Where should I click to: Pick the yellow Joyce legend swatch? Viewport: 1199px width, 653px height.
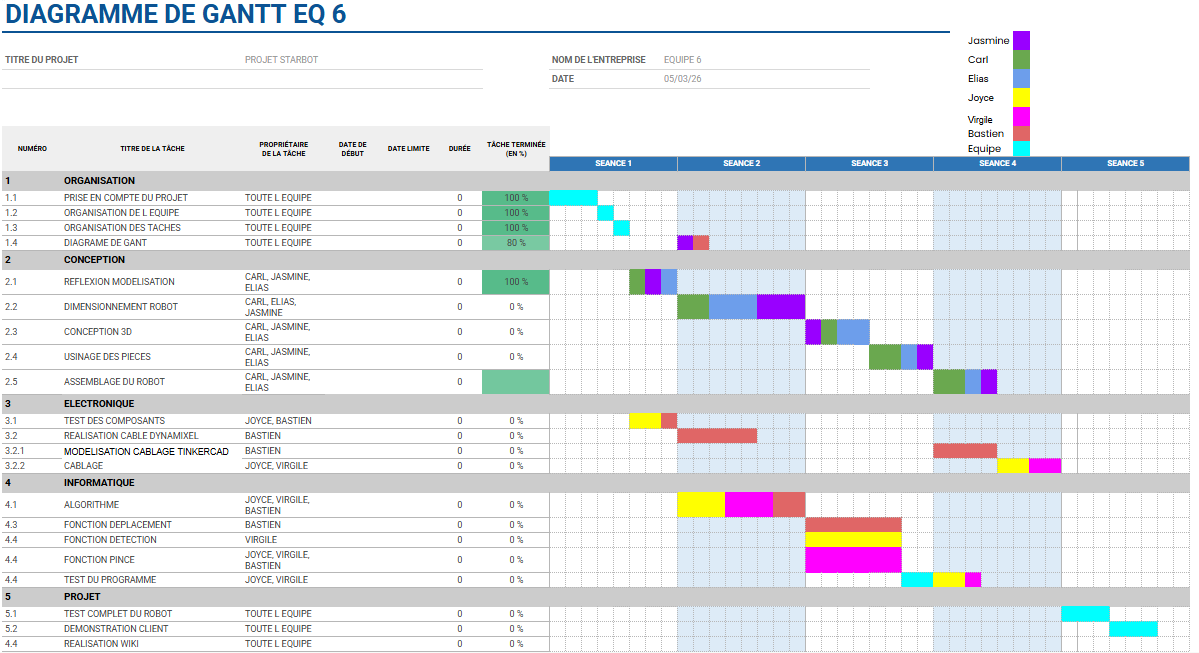point(1021,97)
